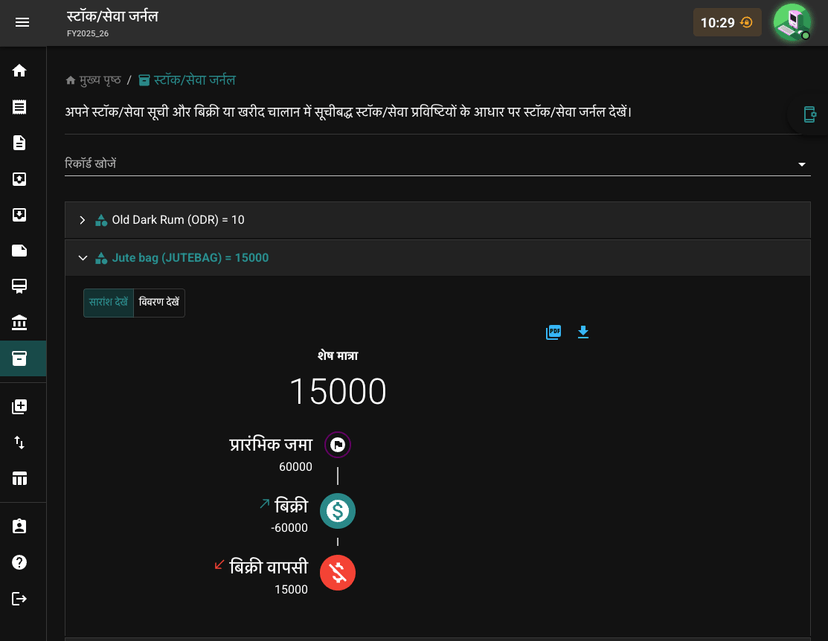Screen dimensions: 828x641
Task: Click the opening balance flag icon
Action: [x=337, y=445]
